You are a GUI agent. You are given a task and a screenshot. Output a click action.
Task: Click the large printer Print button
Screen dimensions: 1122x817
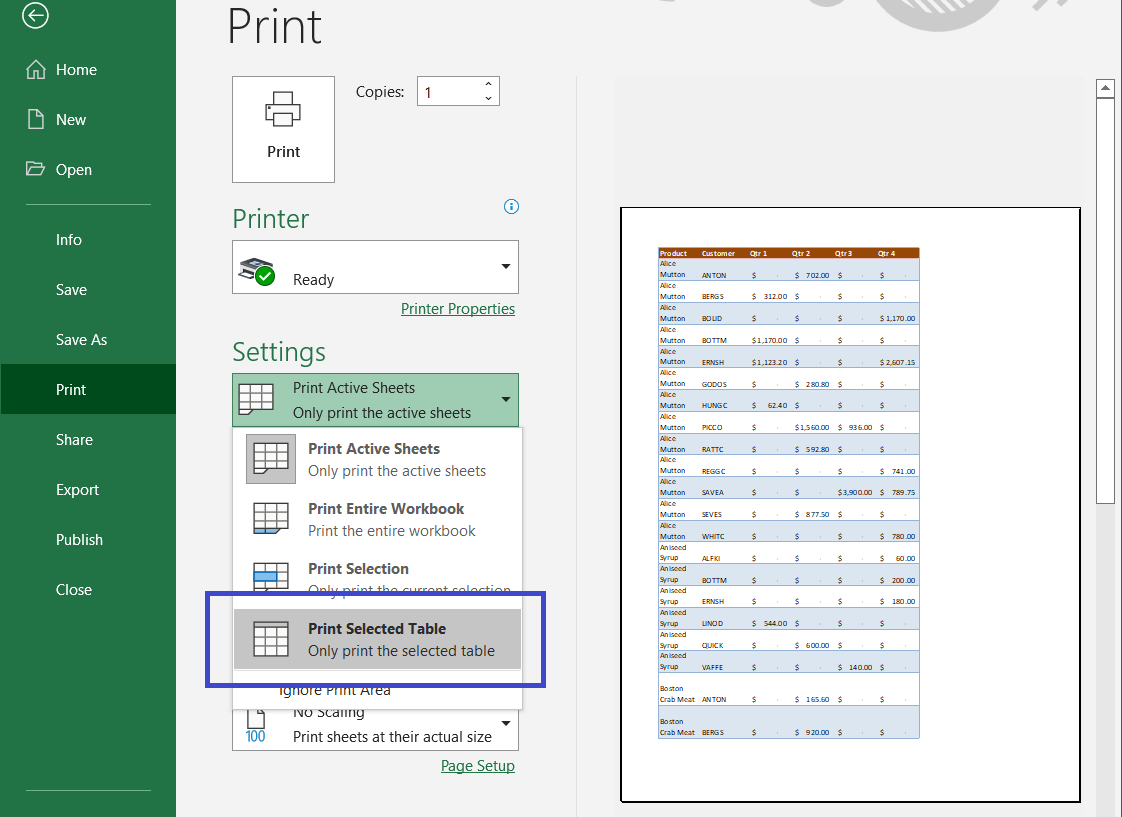pos(283,129)
